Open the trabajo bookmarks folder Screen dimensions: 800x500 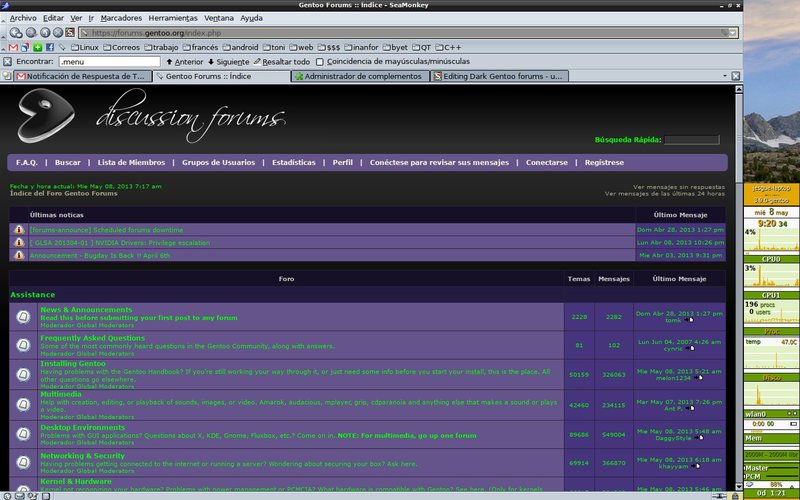click(161, 47)
